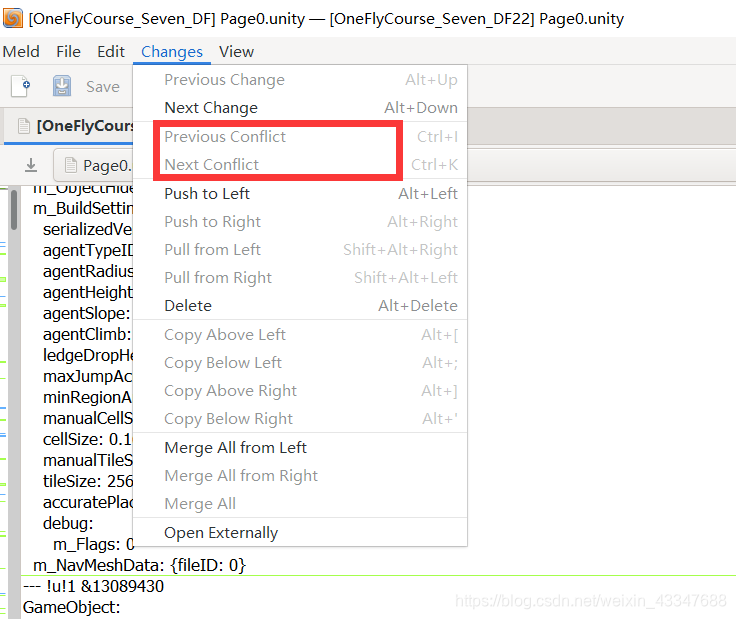Choose Next Change from Changes menu
The height and width of the screenshot is (619, 736).
[300, 108]
